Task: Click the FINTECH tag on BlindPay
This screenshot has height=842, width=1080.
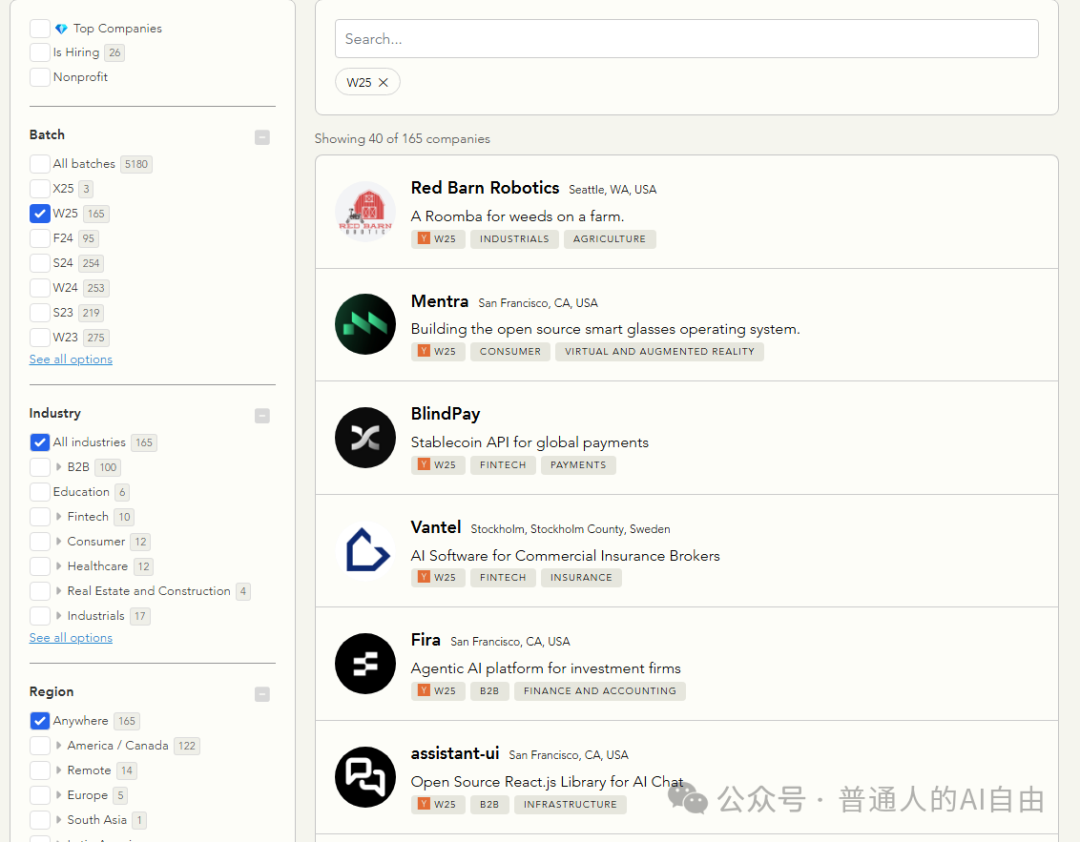Action: click(x=503, y=465)
